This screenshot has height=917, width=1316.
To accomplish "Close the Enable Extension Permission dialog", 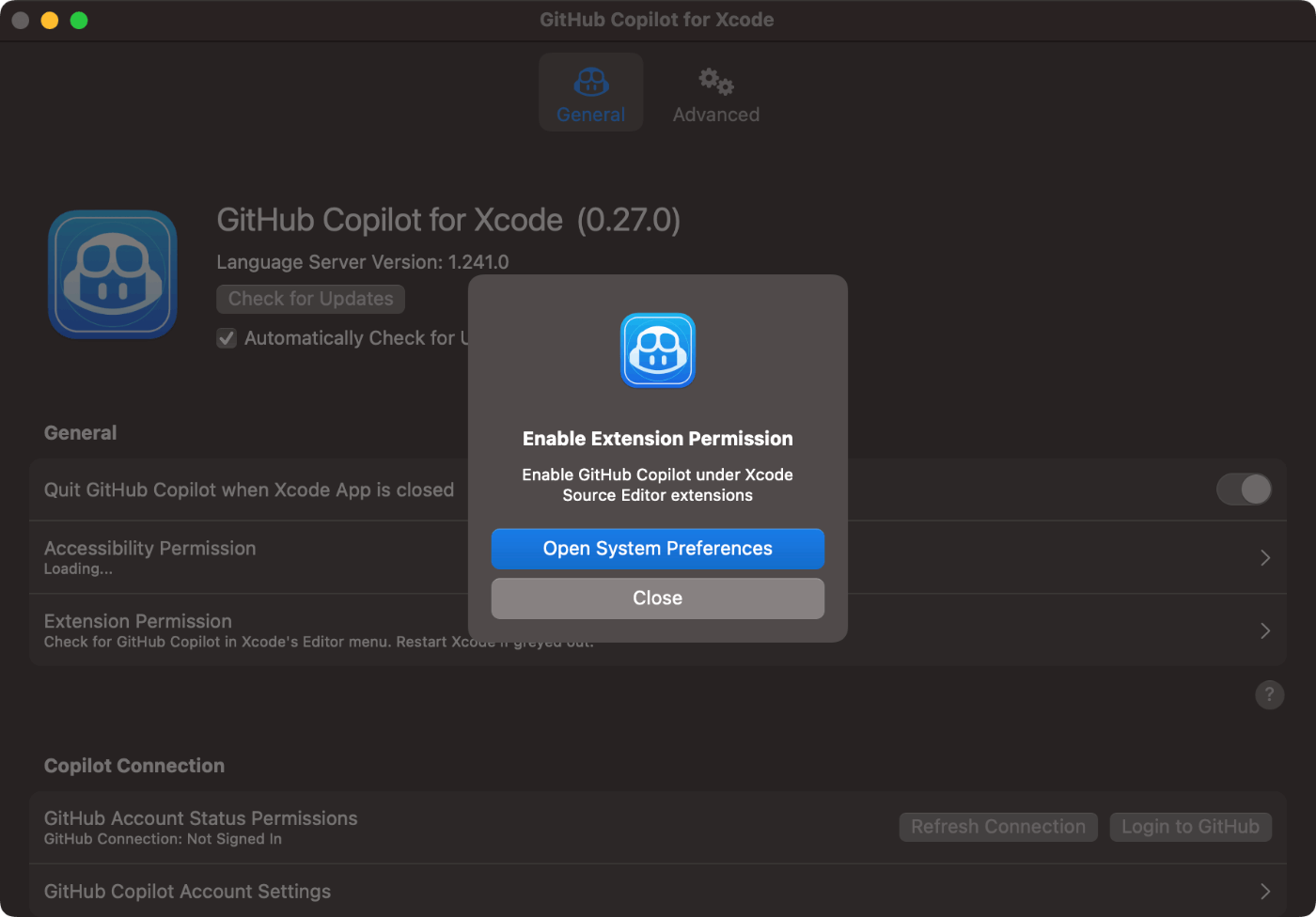I will pos(658,598).
